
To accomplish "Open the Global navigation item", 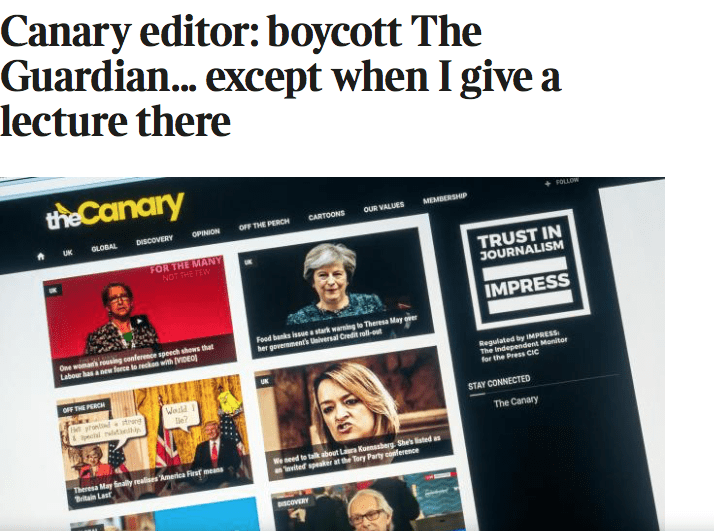I will (x=104, y=248).
